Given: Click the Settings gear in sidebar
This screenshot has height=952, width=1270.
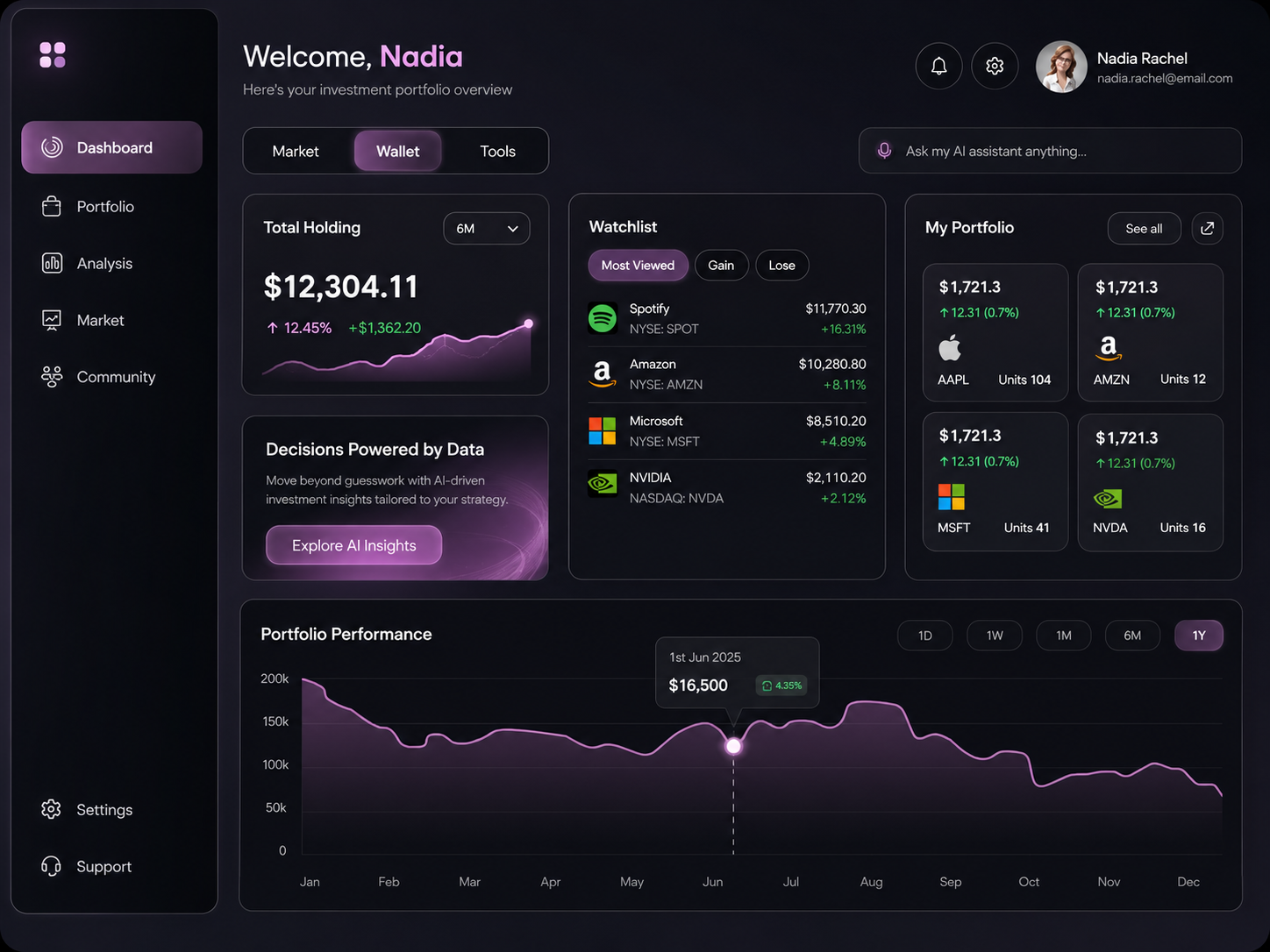Looking at the screenshot, I should pyautogui.click(x=52, y=809).
